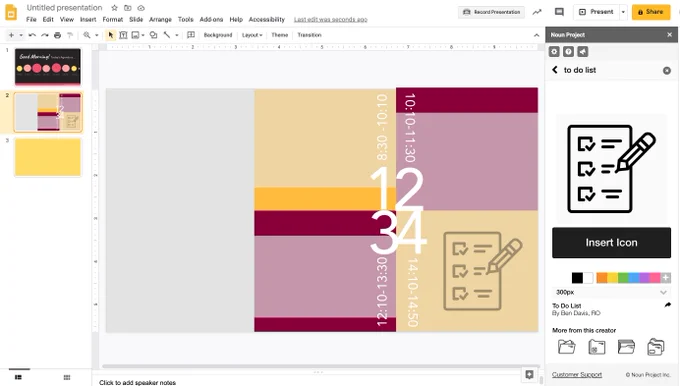Select the paint format tool
Screen dimensions: 680x386
pyautogui.click(x=70, y=35)
